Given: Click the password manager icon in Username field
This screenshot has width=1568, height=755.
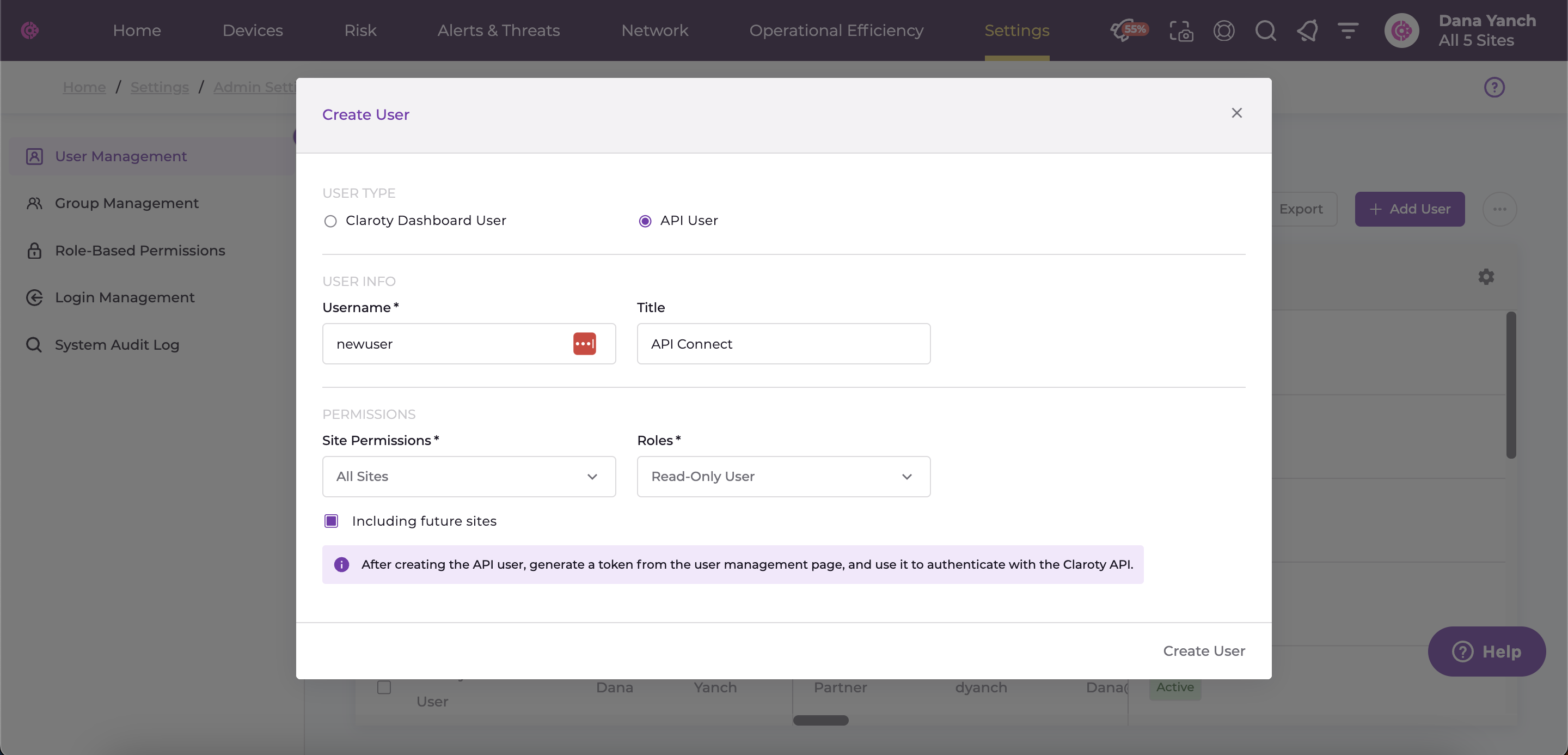Looking at the screenshot, I should [584, 343].
